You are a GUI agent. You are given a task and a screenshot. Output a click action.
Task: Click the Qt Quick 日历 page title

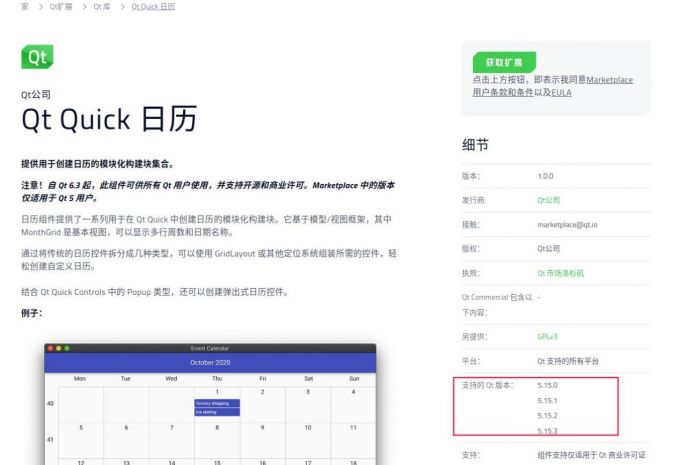(x=109, y=119)
